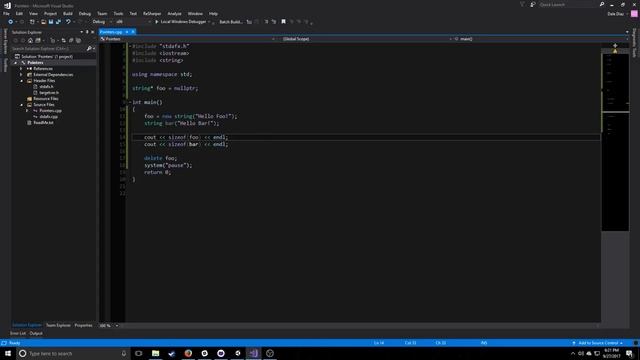Expand the References node
Image resolution: width=640 pixels, height=360 pixels.
[x=21, y=69]
